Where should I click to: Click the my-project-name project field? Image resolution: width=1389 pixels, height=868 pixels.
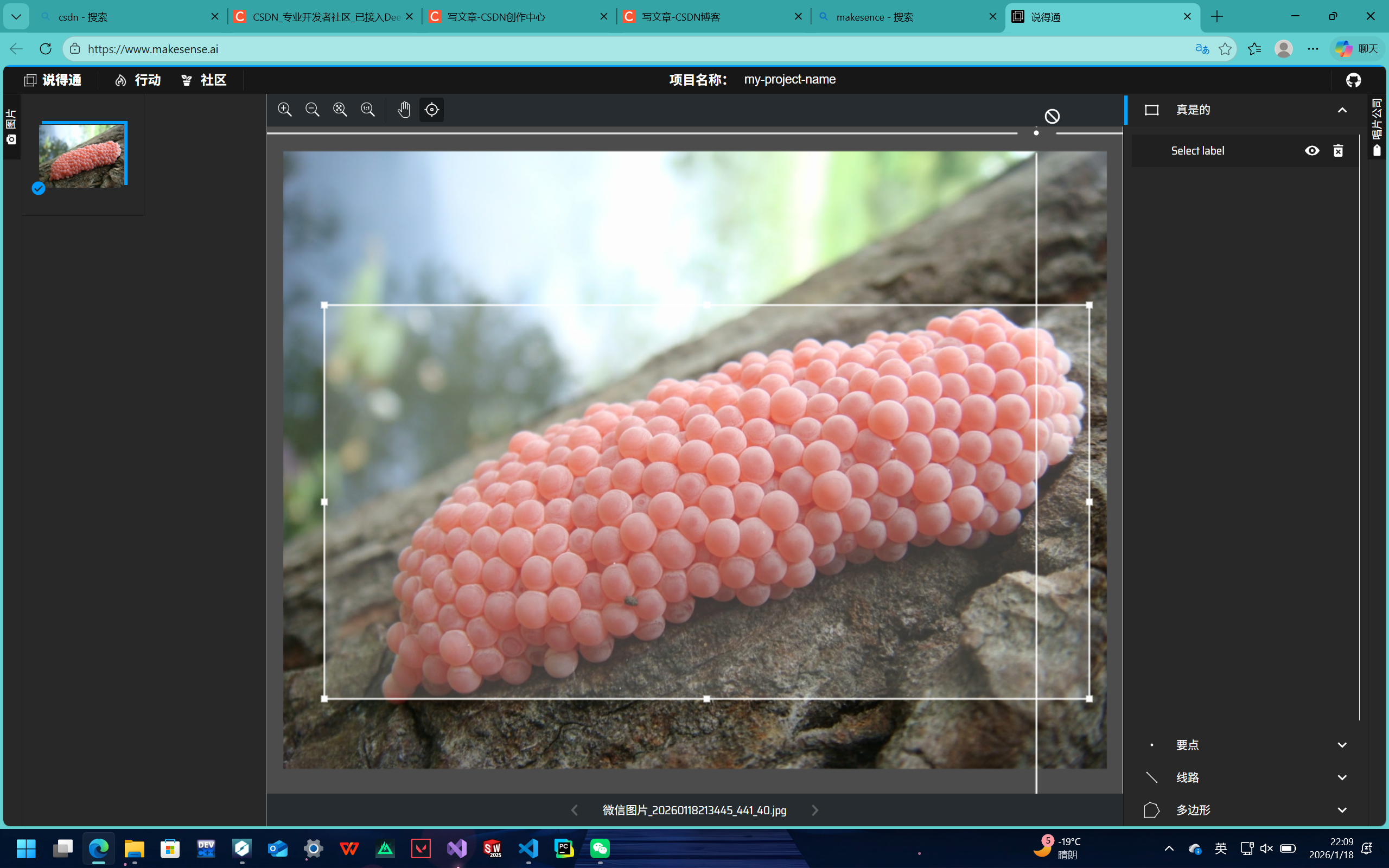tap(789, 79)
